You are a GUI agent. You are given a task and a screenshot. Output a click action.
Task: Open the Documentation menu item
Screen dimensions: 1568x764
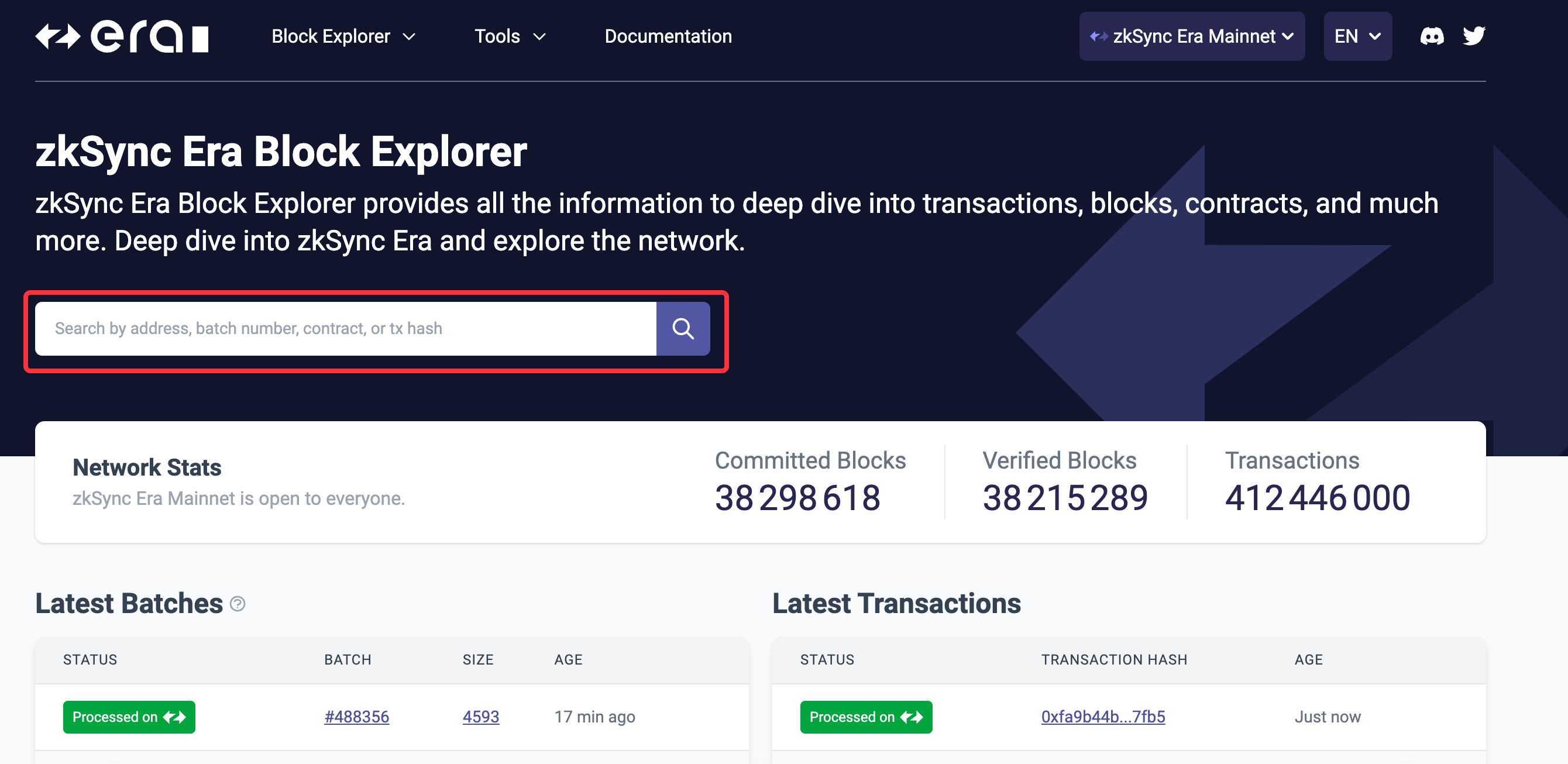click(668, 36)
